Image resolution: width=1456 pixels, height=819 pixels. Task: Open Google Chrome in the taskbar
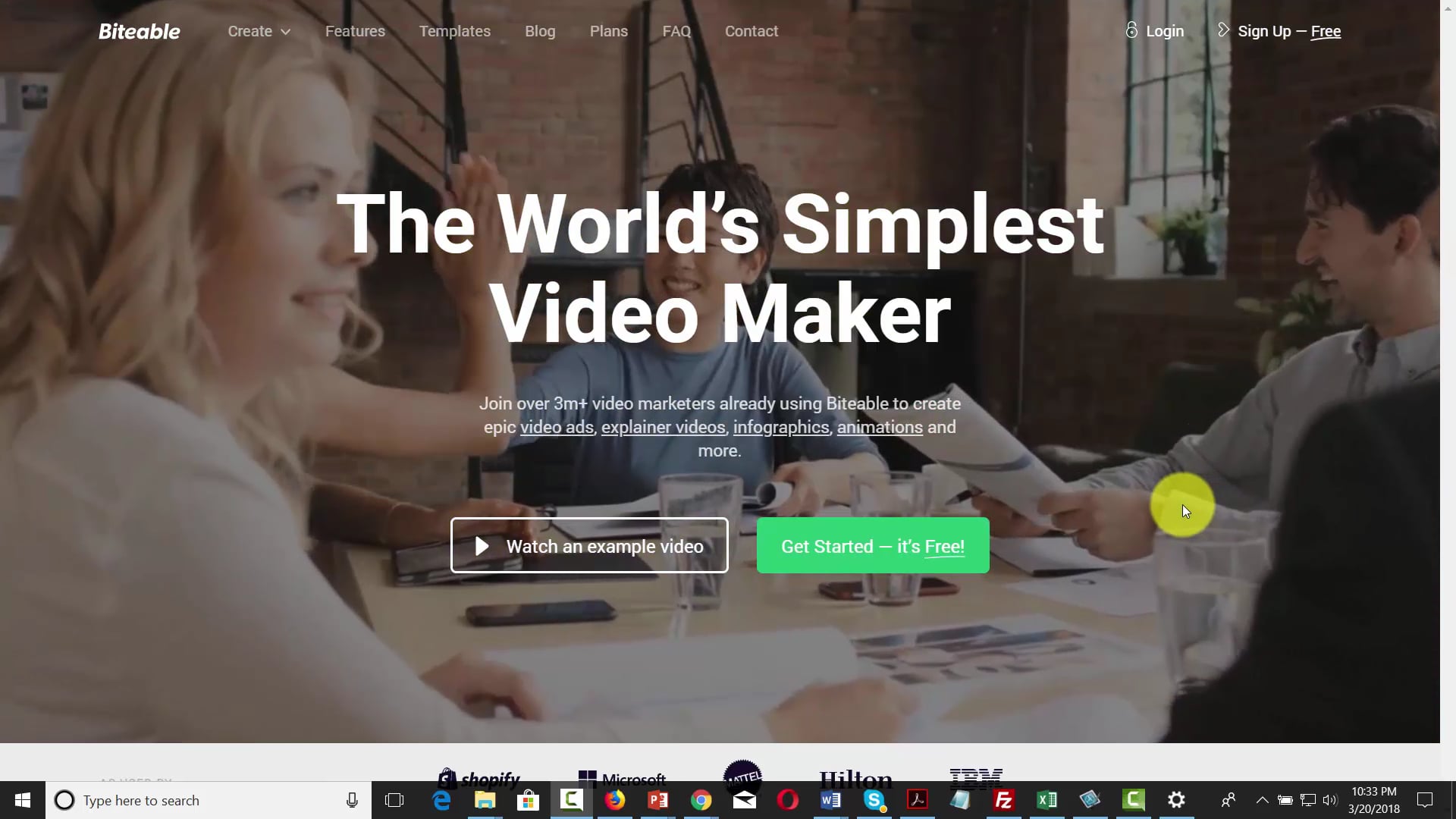[700, 800]
